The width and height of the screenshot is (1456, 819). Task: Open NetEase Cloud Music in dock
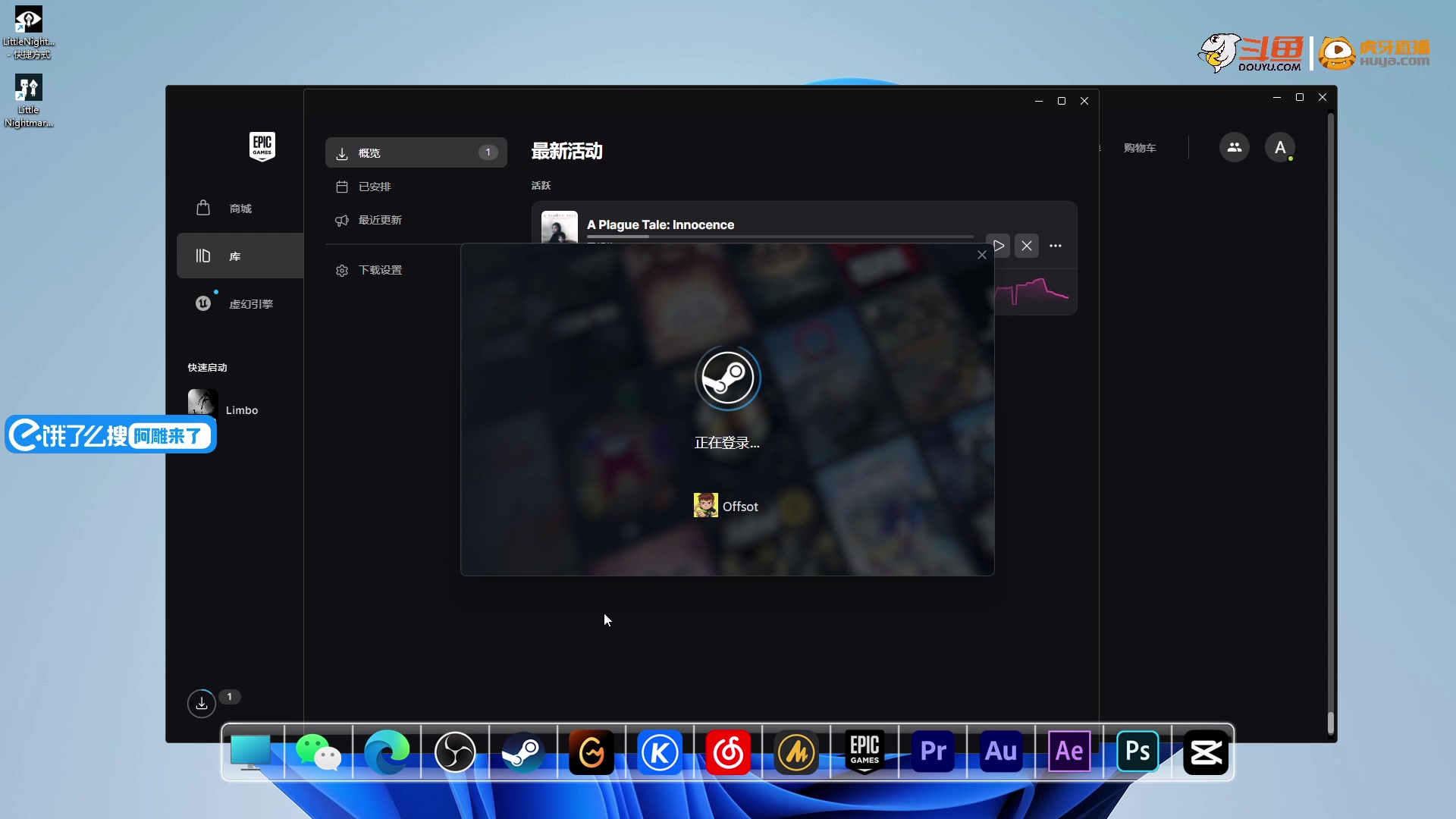(x=728, y=752)
